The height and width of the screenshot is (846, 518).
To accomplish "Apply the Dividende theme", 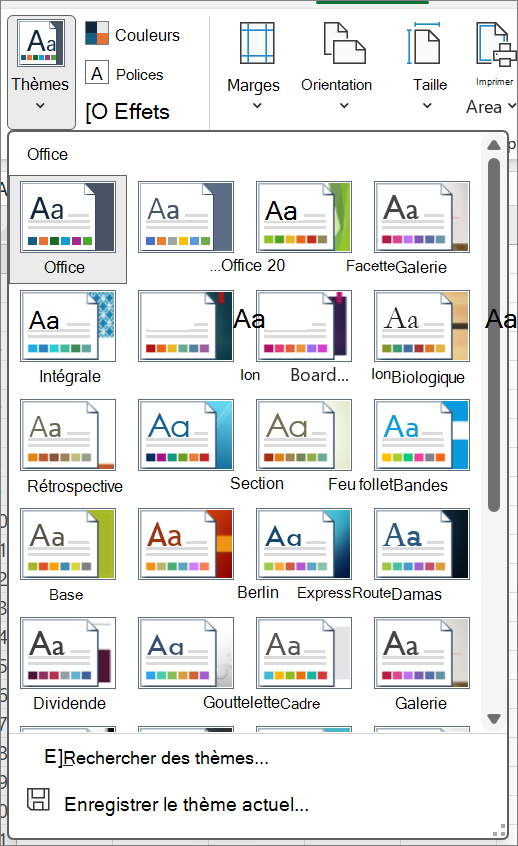I will click(x=68, y=664).
